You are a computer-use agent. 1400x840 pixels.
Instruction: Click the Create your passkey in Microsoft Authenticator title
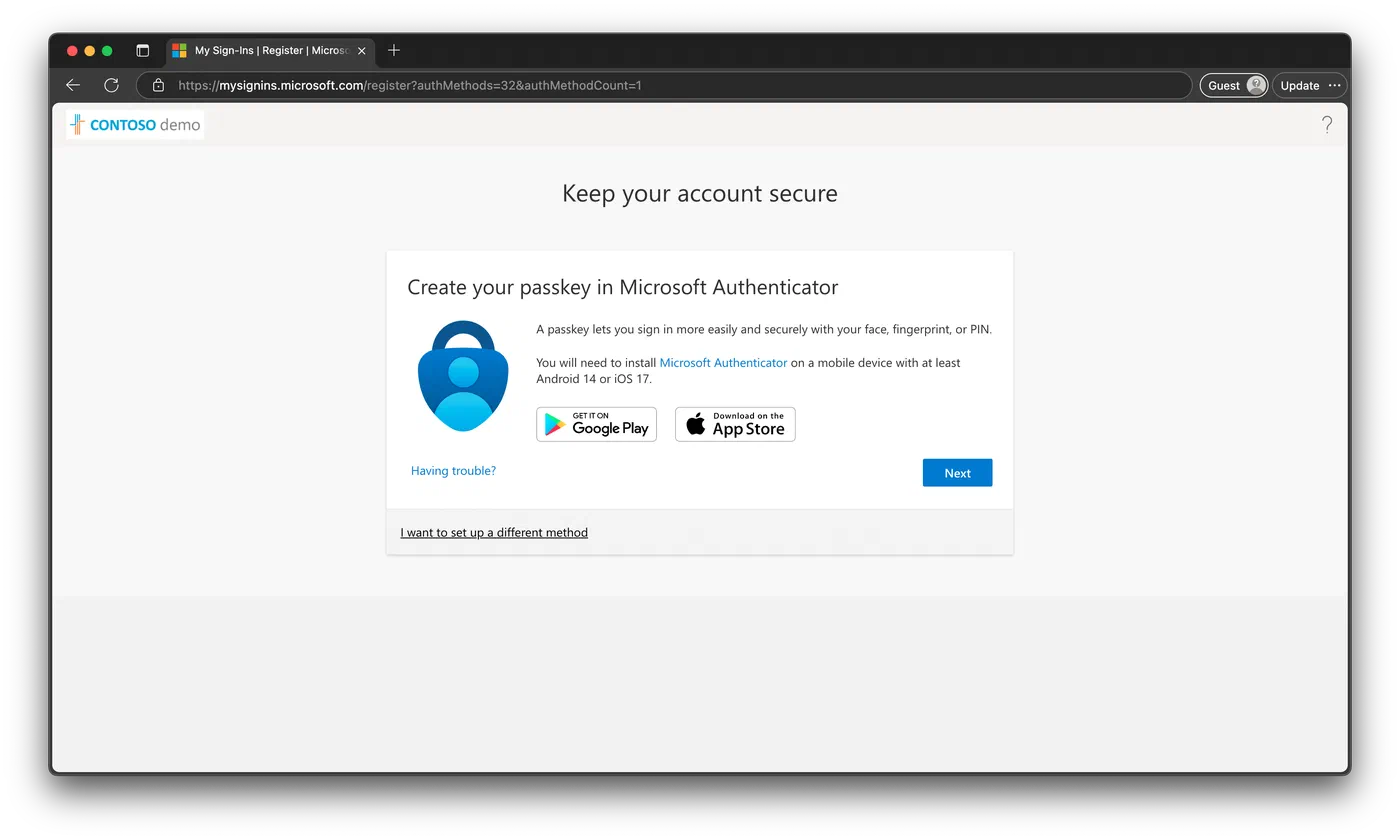(623, 287)
